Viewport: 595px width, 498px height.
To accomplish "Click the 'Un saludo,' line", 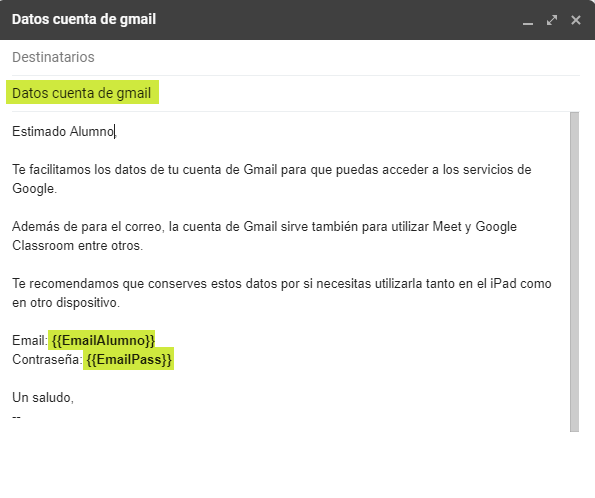I will click(43, 397).
